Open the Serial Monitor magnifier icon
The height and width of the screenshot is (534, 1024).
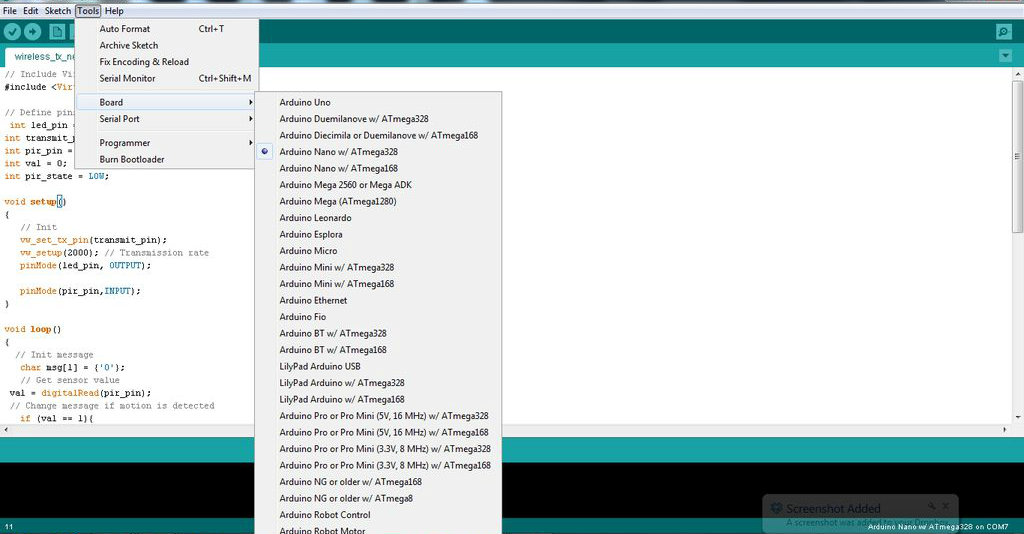click(x=1004, y=31)
